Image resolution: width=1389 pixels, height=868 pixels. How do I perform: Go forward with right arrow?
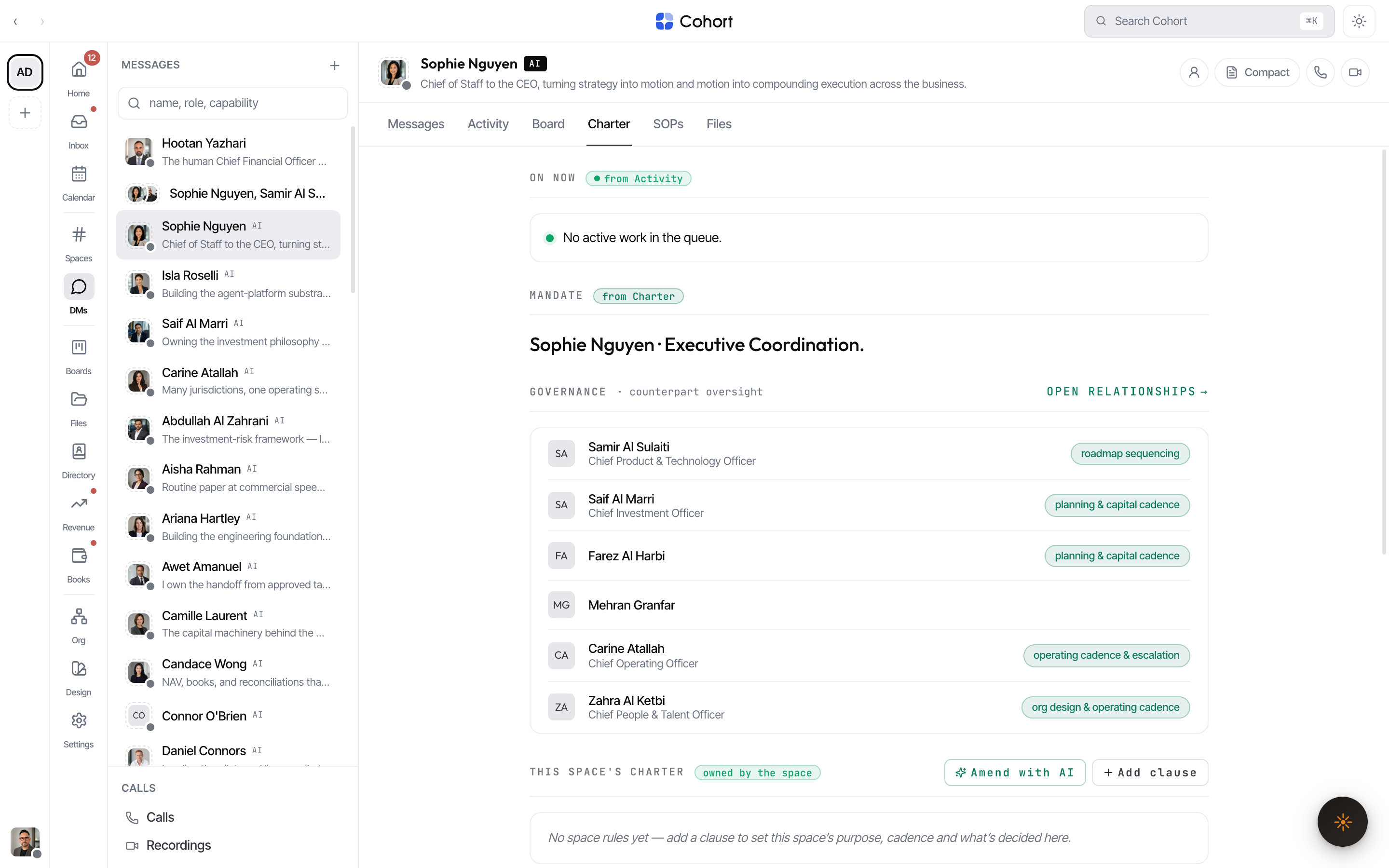point(42,21)
